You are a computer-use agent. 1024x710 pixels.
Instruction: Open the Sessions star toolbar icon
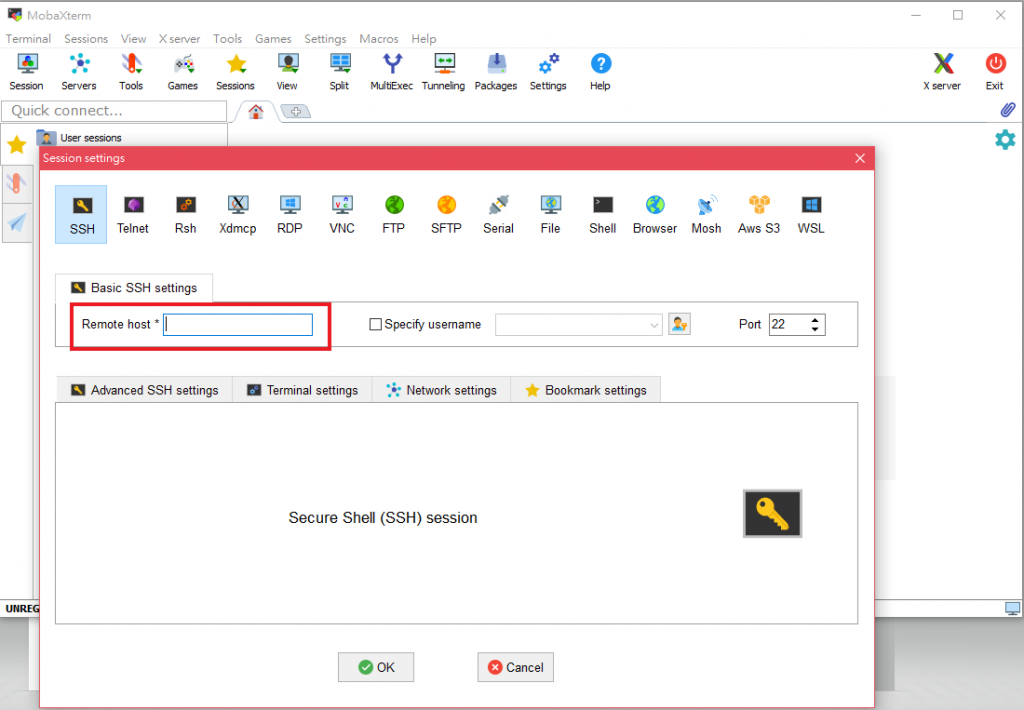click(235, 72)
